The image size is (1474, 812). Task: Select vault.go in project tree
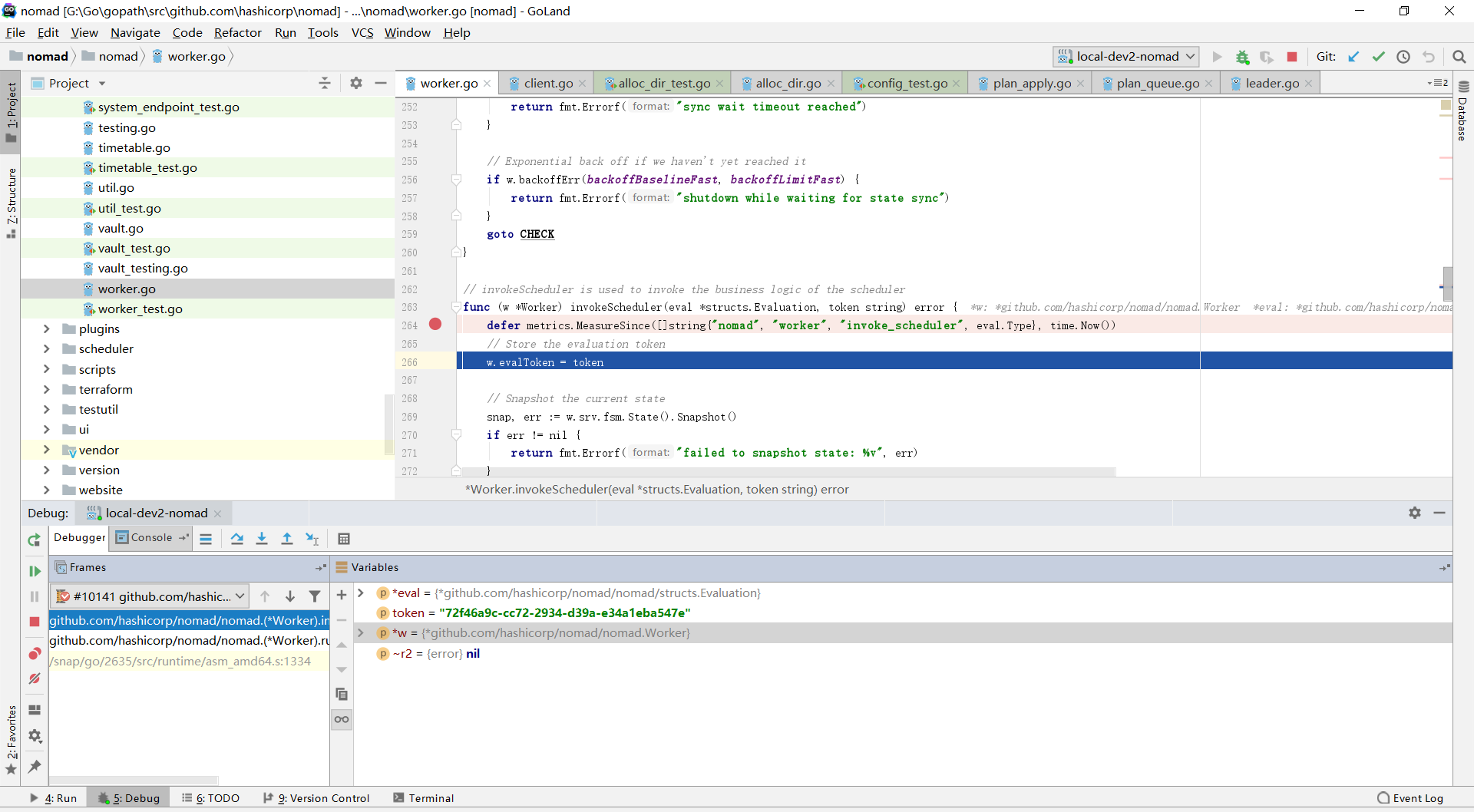click(x=121, y=228)
